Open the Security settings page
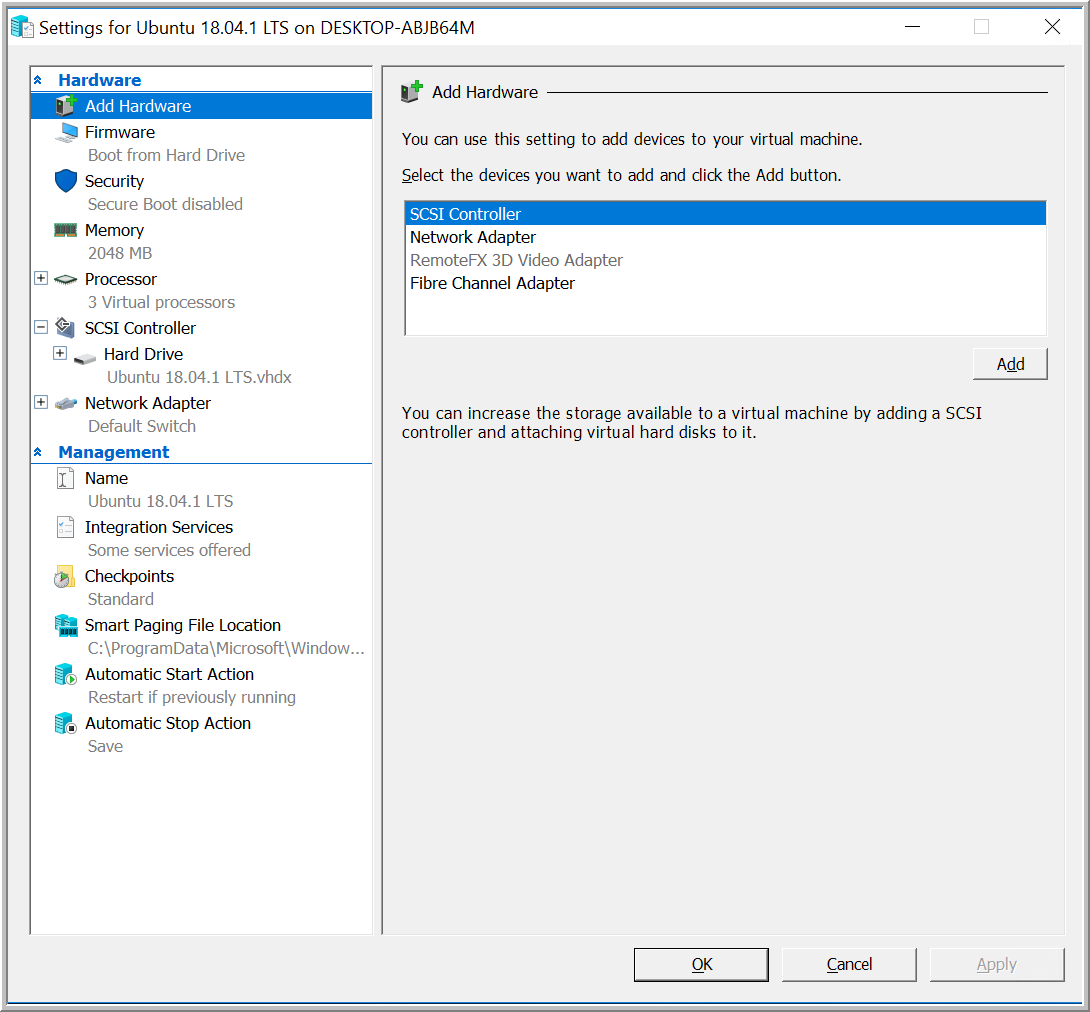 pos(114,181)
